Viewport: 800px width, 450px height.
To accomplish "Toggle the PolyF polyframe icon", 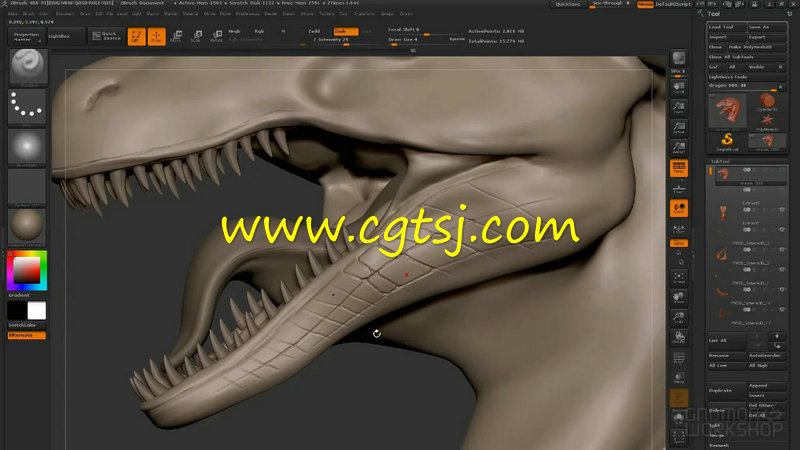I will (679, 358).
